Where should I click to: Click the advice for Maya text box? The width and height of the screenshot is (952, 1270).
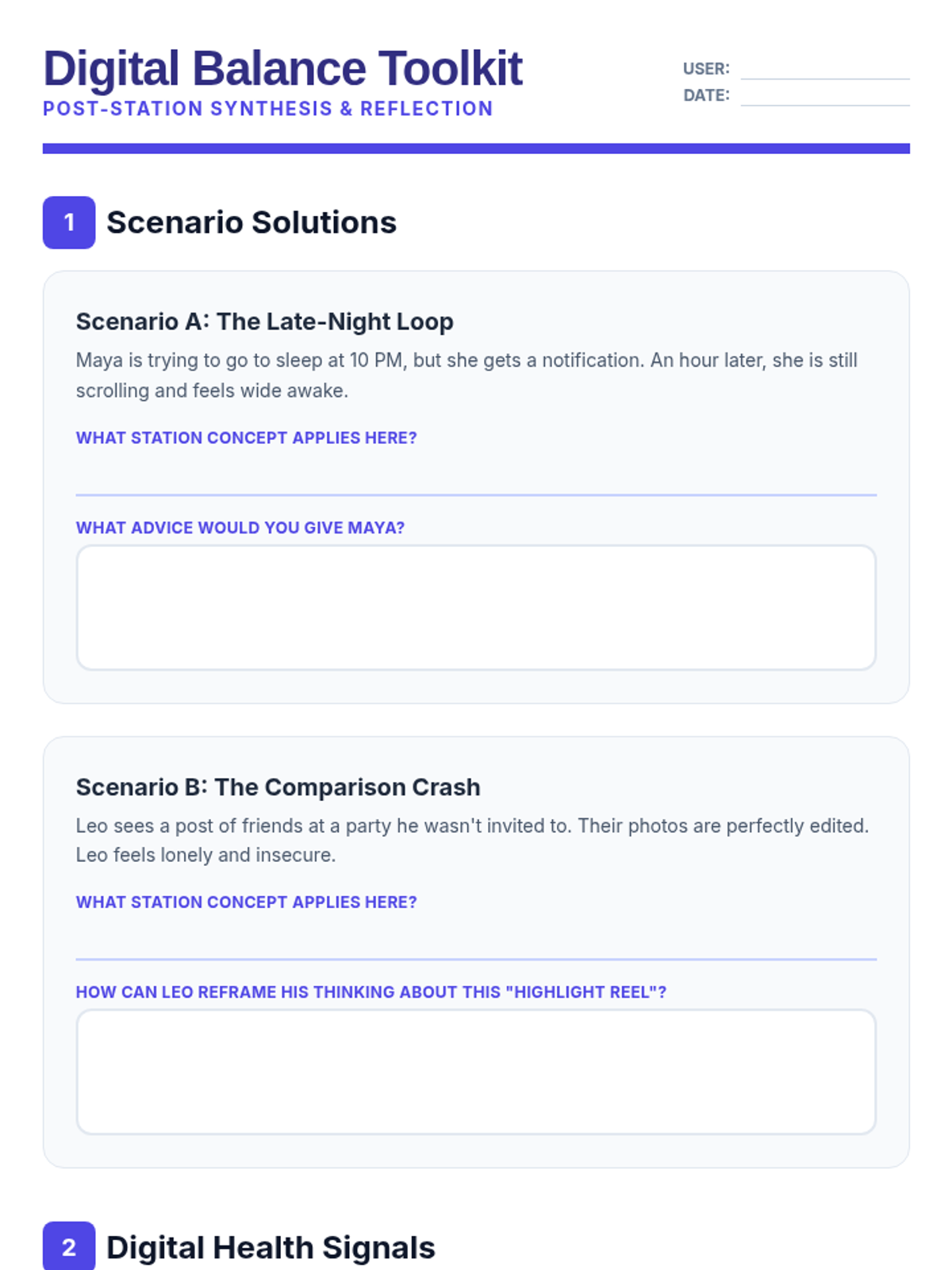(x=476, y=607)
